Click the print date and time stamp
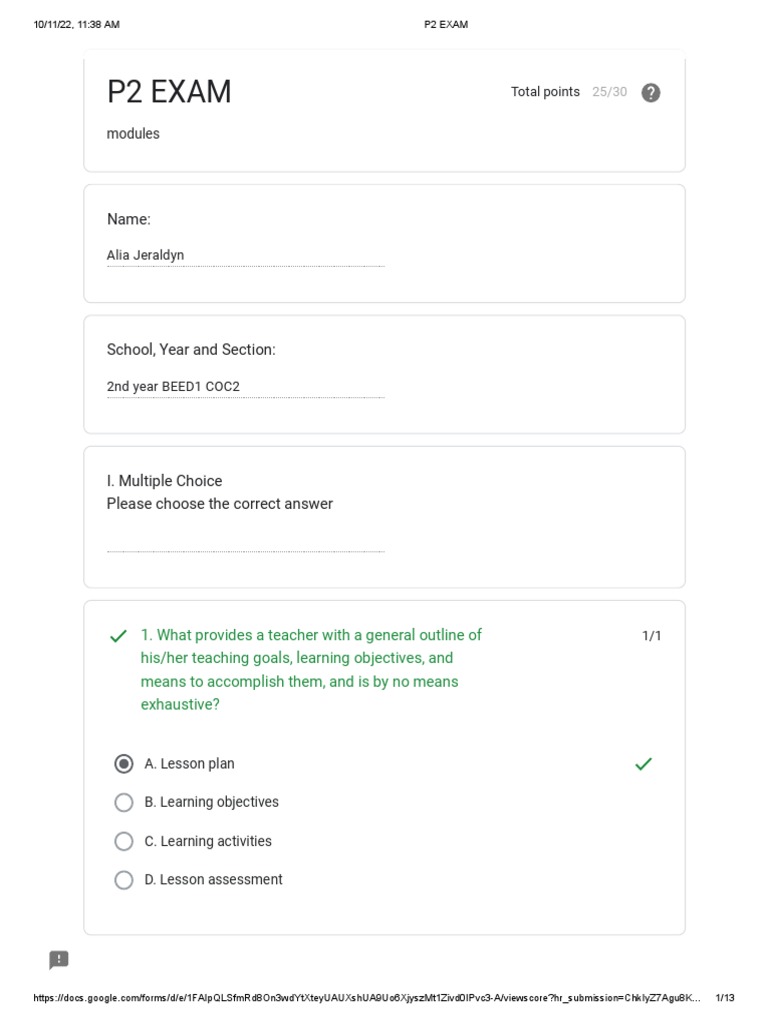Image resolution: width=768 pixels, height=1024 pixels. 76,24
